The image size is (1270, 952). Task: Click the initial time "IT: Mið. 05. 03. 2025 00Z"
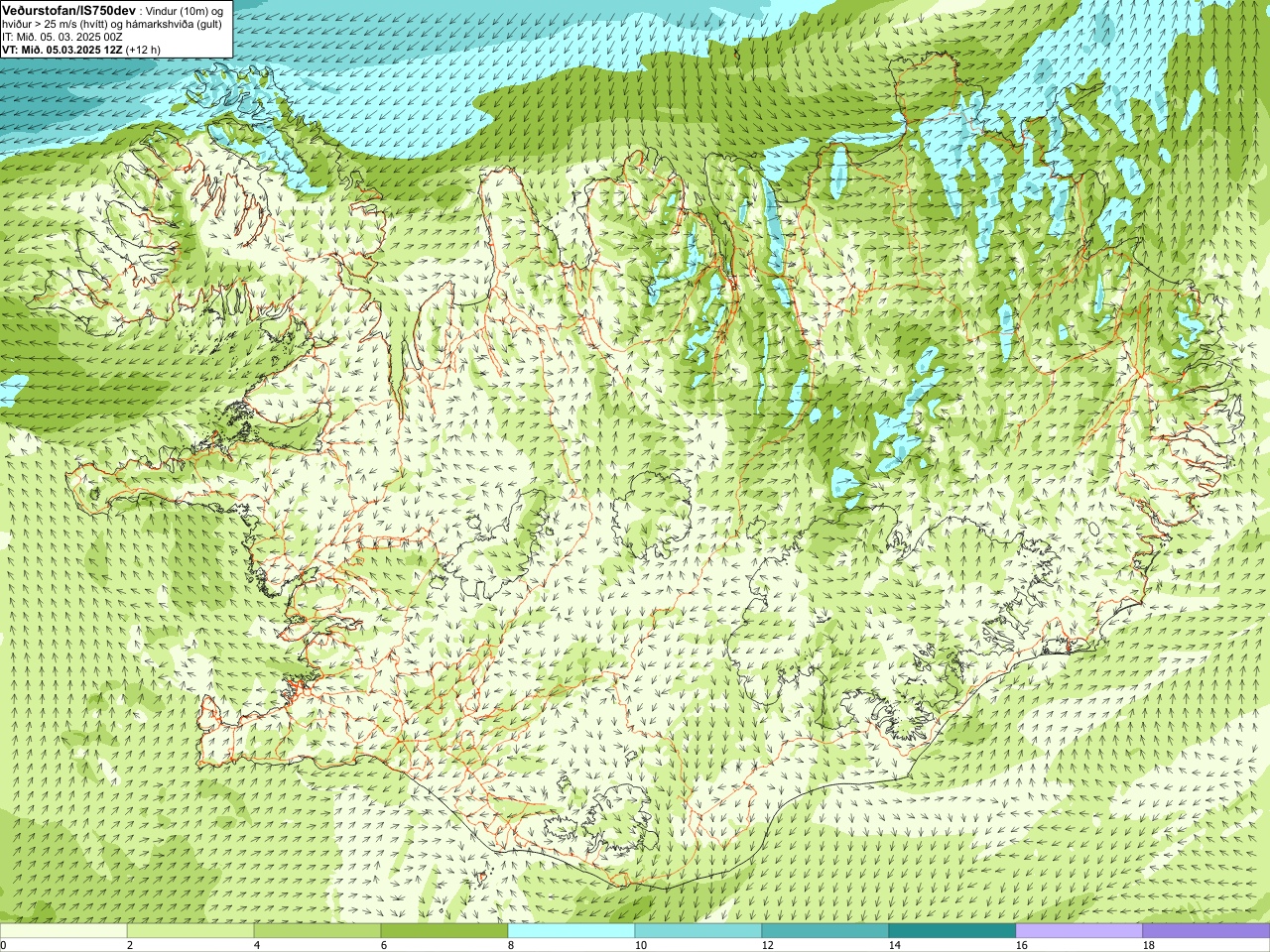(x=63, y=37)
